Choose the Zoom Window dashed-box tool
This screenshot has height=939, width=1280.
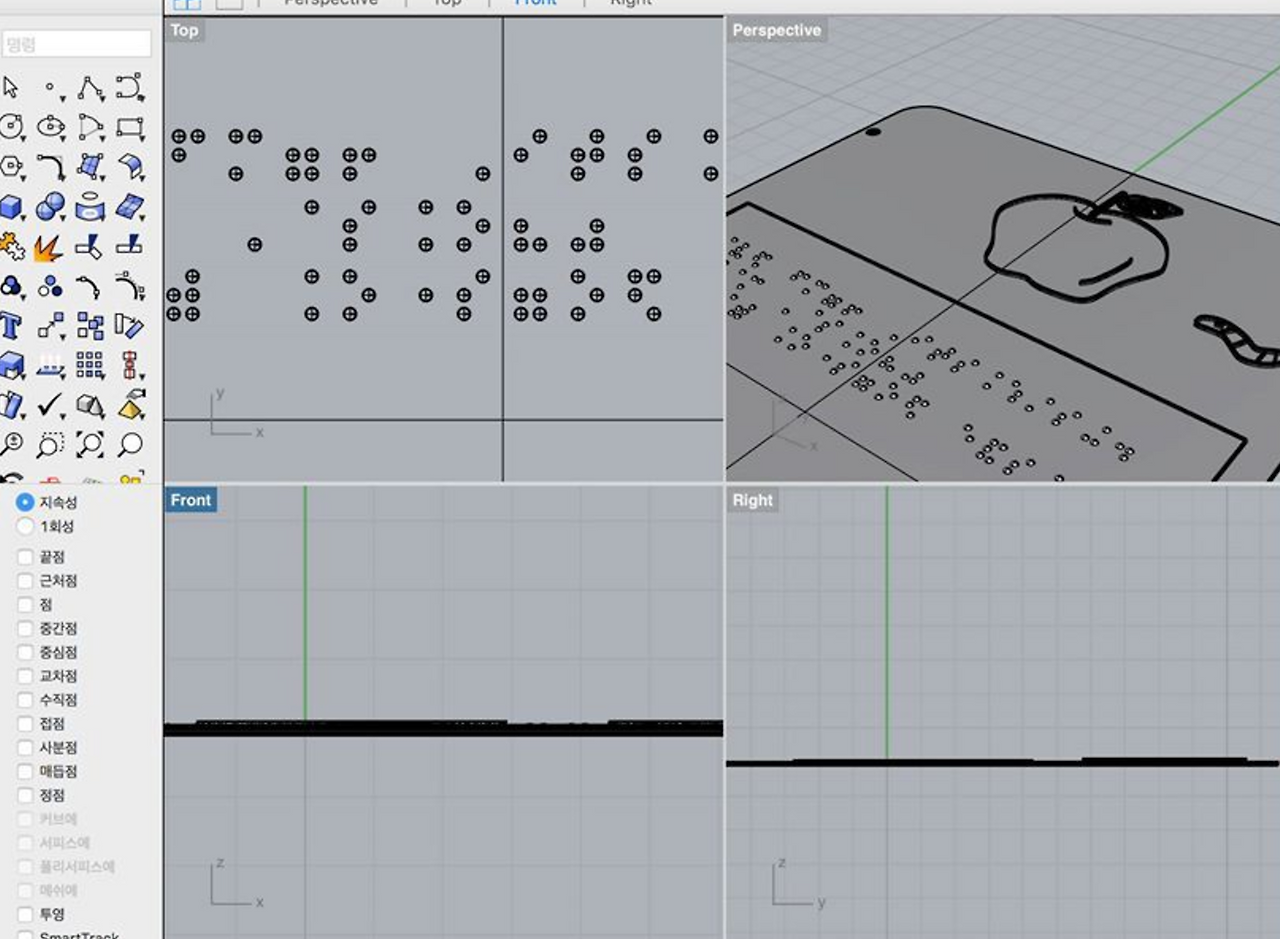tap(50, 444)
